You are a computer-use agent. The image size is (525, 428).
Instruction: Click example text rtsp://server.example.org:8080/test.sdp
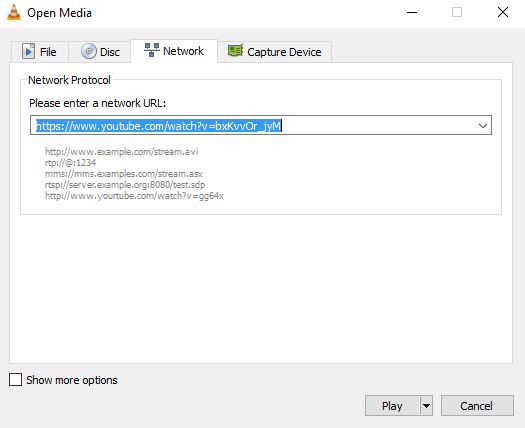[x=125, y=185]
